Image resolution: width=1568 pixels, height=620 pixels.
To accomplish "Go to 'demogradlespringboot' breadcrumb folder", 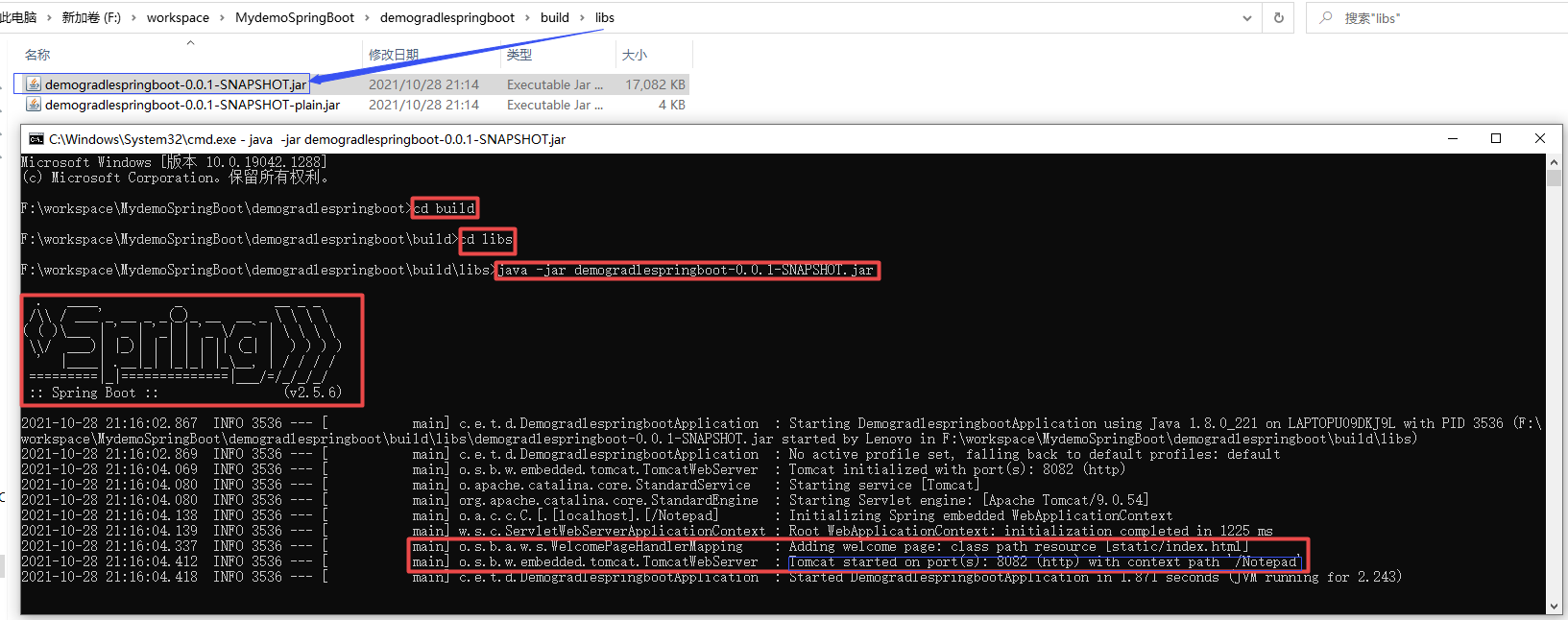I will pos(447,17).
